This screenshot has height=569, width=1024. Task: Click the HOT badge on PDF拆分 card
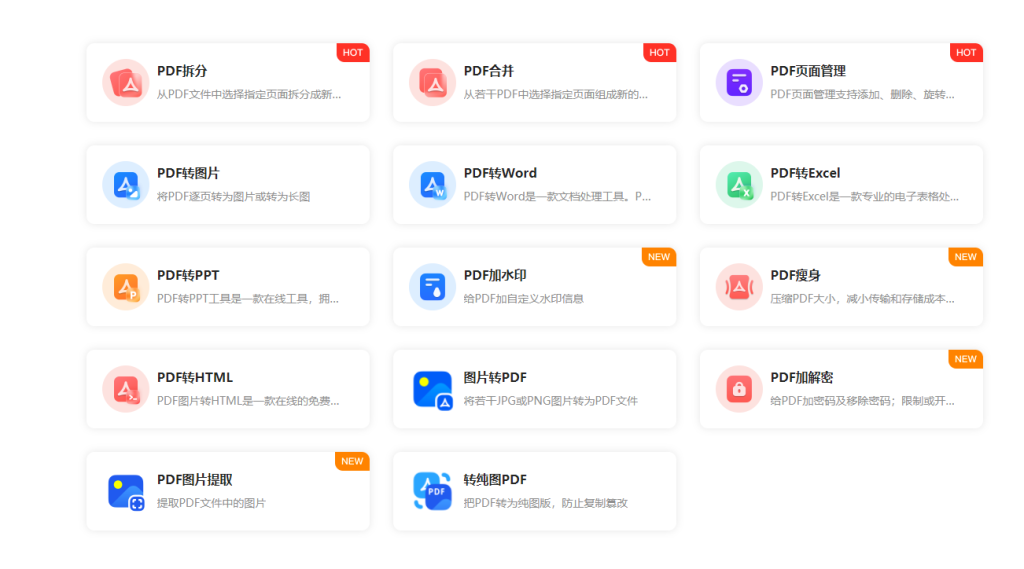353,53
